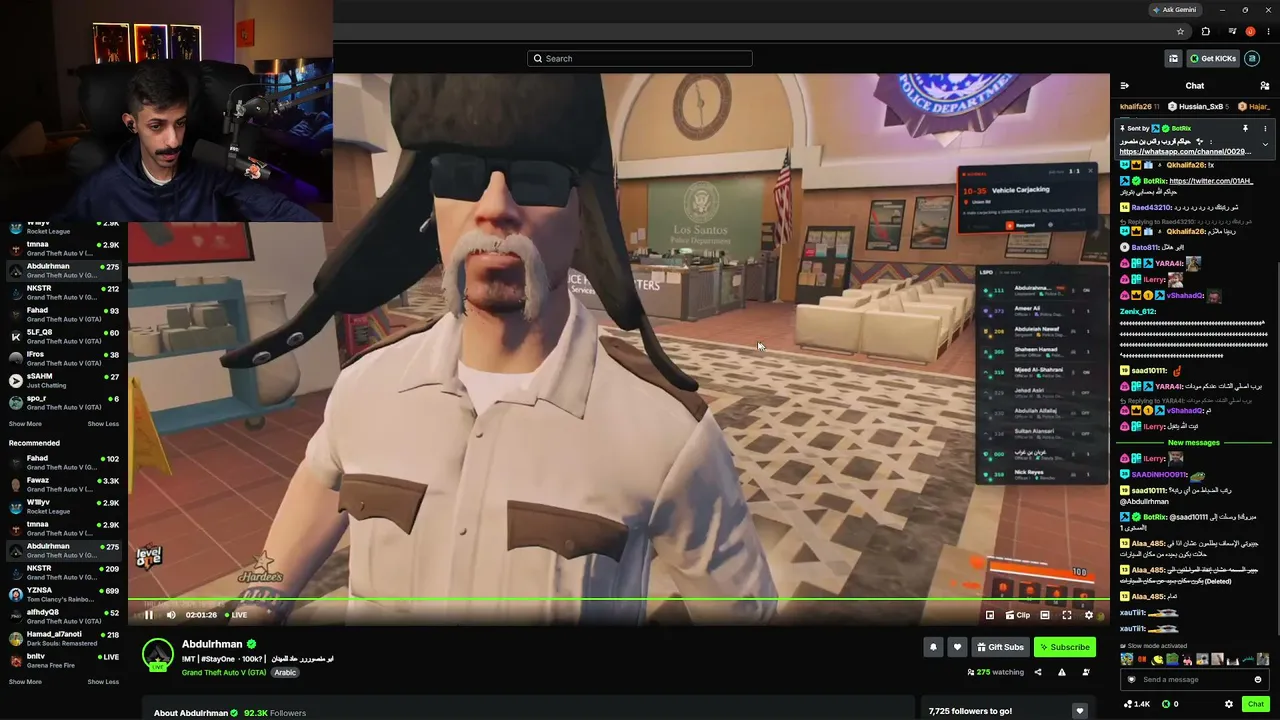Open the emote picker in chat input
The width and height of the screenshot is (1280, 720).
pos(1258,680)
